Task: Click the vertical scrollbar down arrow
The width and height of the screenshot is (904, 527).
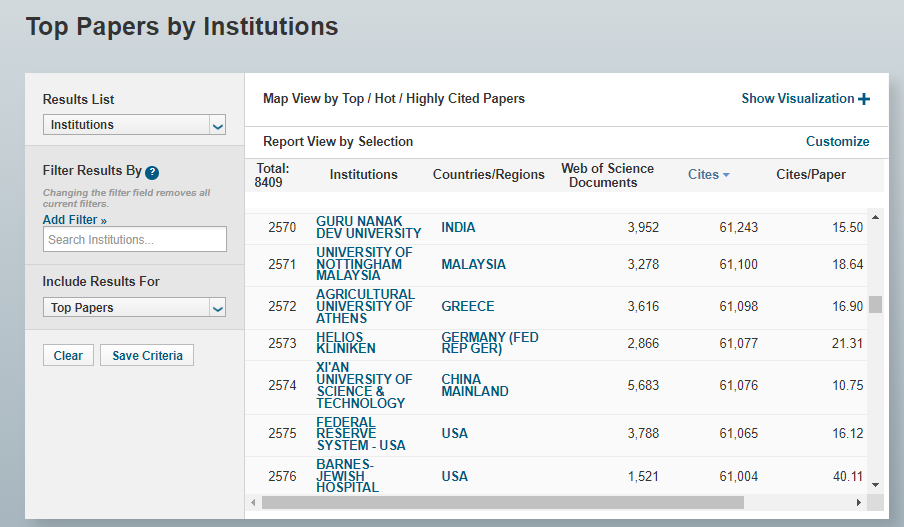Action: click(x=875, y=485)
